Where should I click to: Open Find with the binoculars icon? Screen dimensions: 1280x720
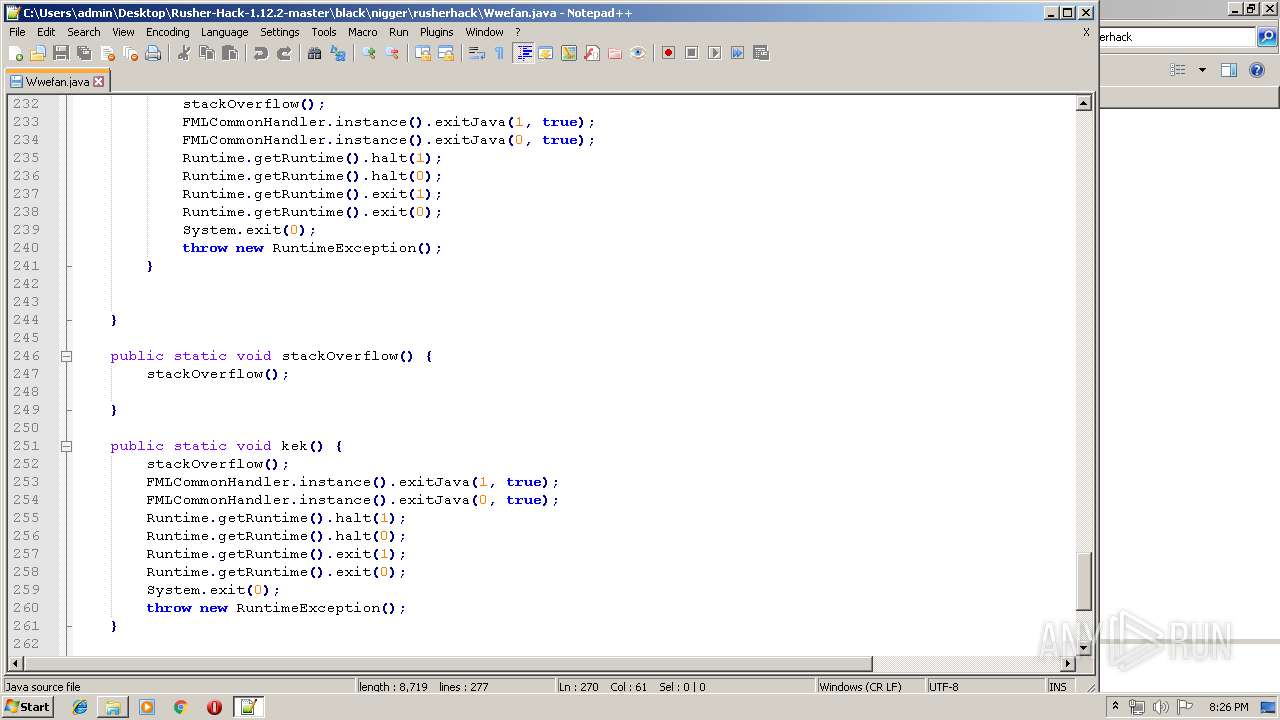(x=315, y=53)
